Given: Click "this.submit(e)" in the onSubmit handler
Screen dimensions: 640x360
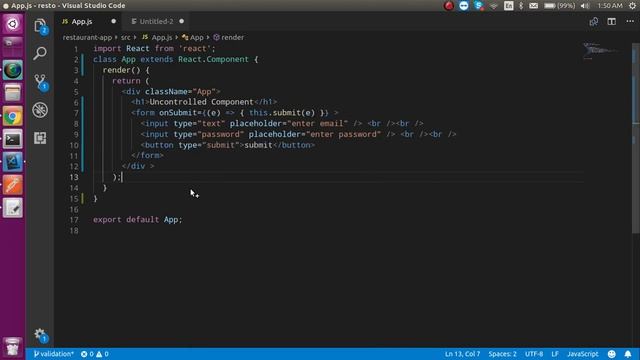Looking at the screenshot, I should pos(282,113).
